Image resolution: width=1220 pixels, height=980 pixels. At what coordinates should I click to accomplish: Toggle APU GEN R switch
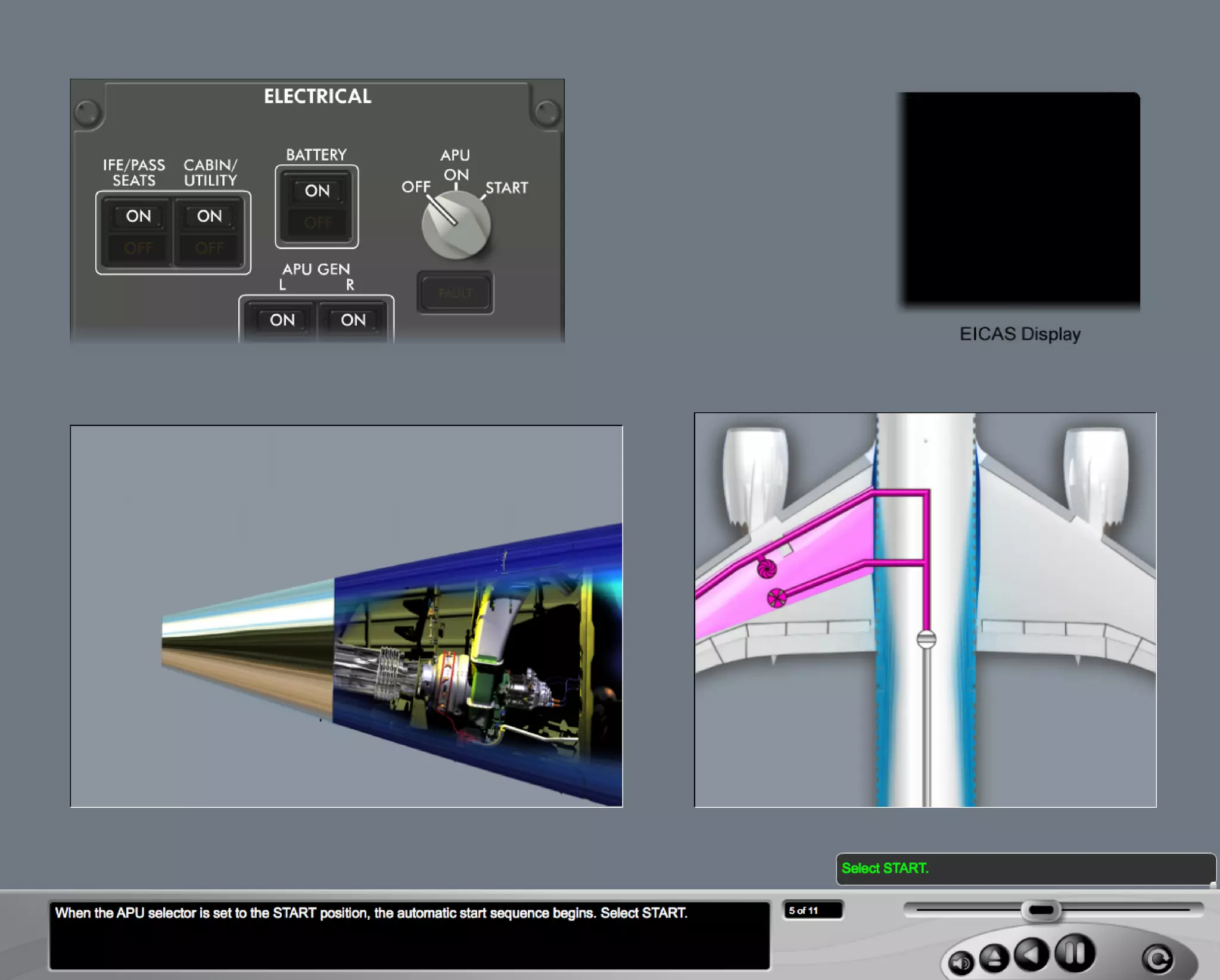point(353,321)
